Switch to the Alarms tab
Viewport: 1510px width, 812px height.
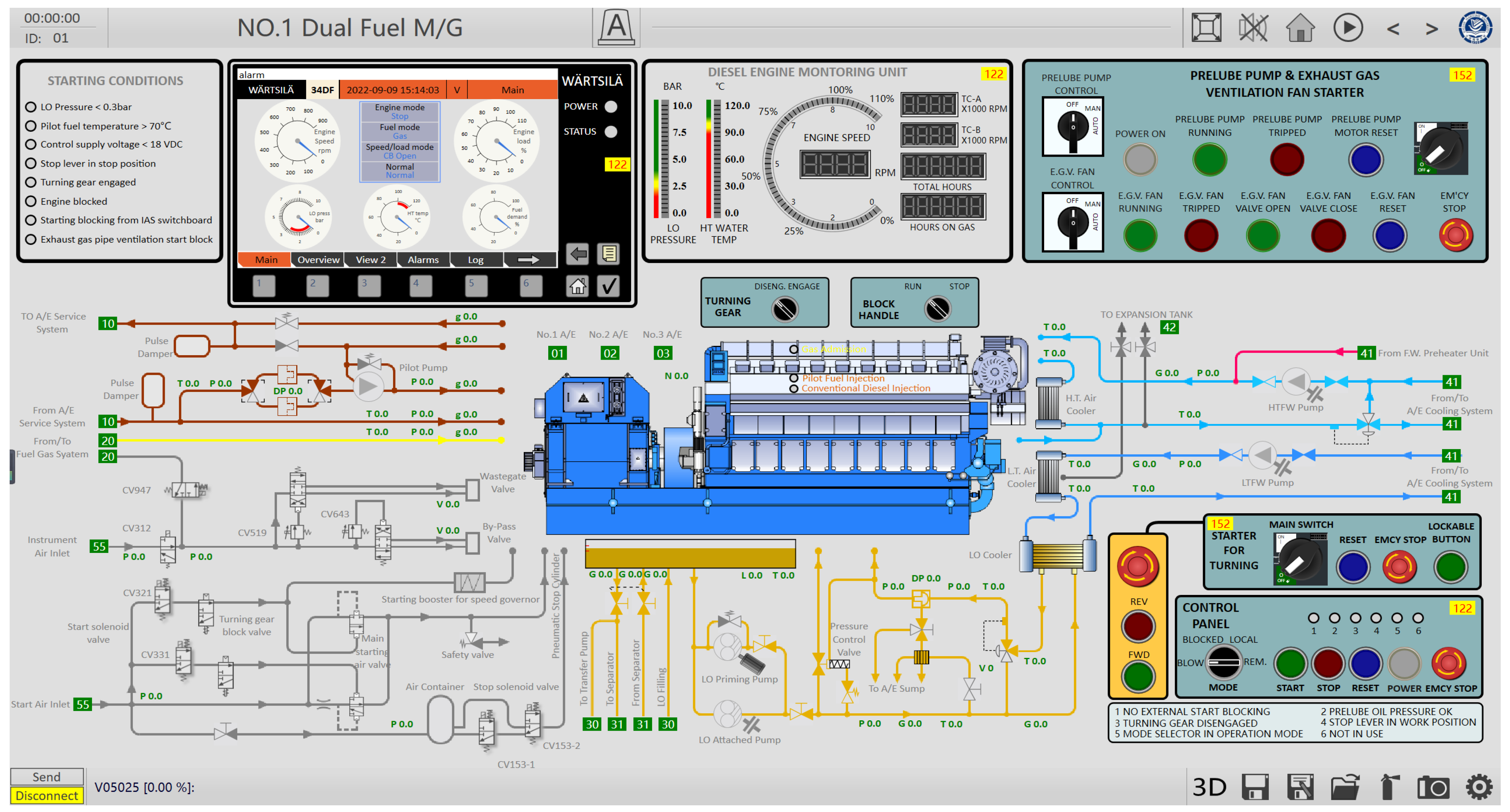(423, 259)
